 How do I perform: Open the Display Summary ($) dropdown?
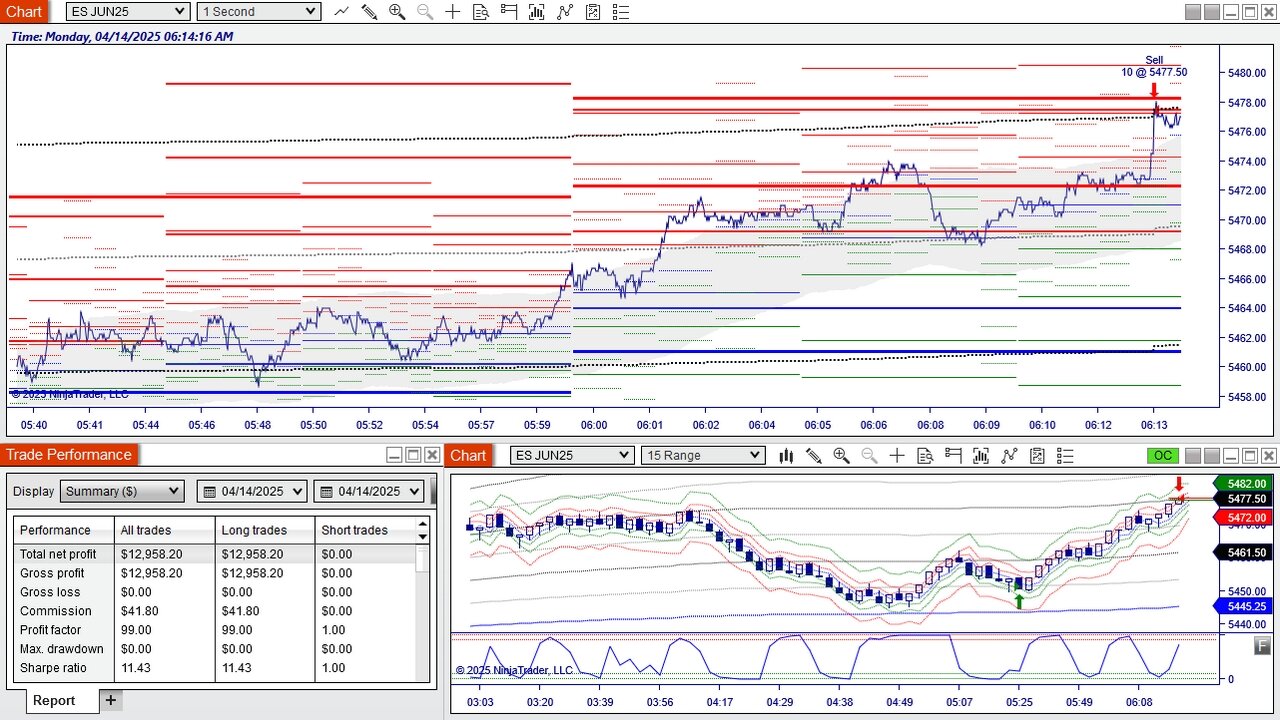122,491
